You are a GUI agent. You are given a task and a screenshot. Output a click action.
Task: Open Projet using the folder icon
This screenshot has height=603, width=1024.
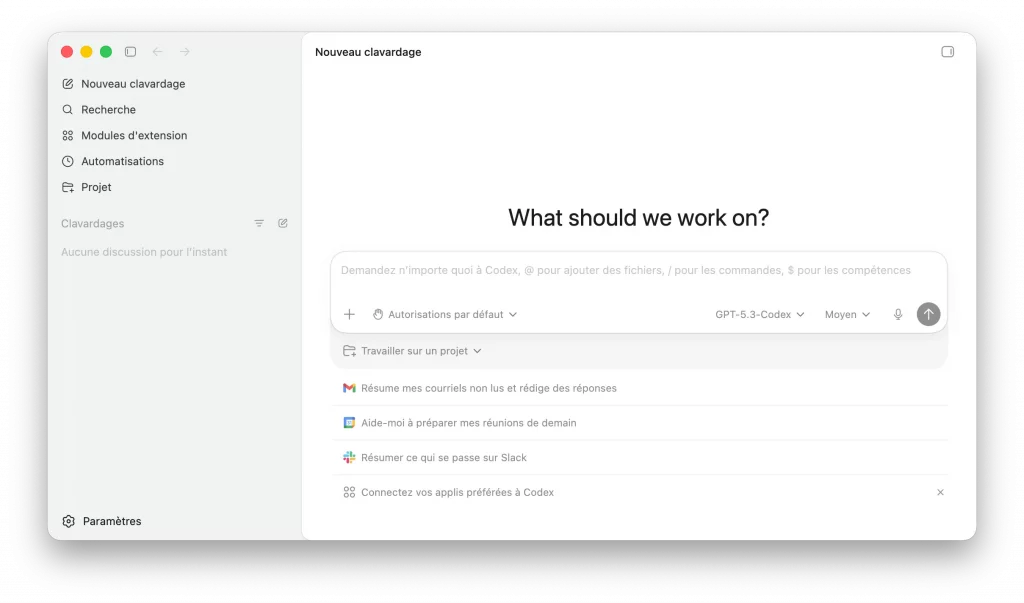click(x=67, y=187)
